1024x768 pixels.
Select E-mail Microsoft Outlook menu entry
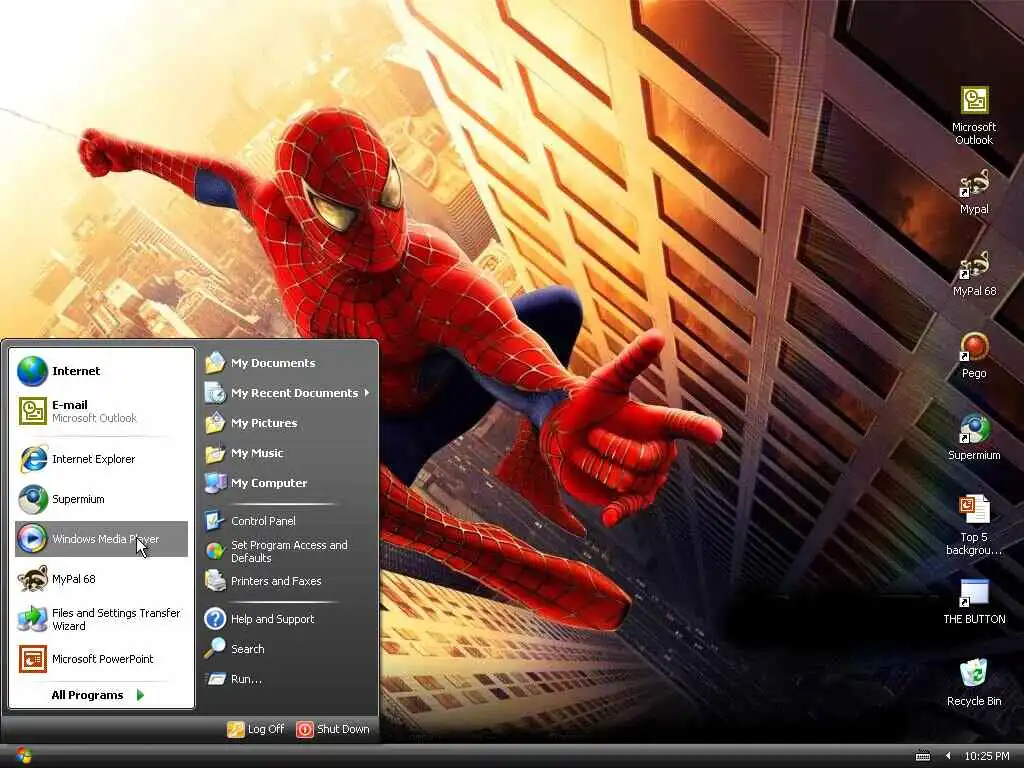[101, 411]
